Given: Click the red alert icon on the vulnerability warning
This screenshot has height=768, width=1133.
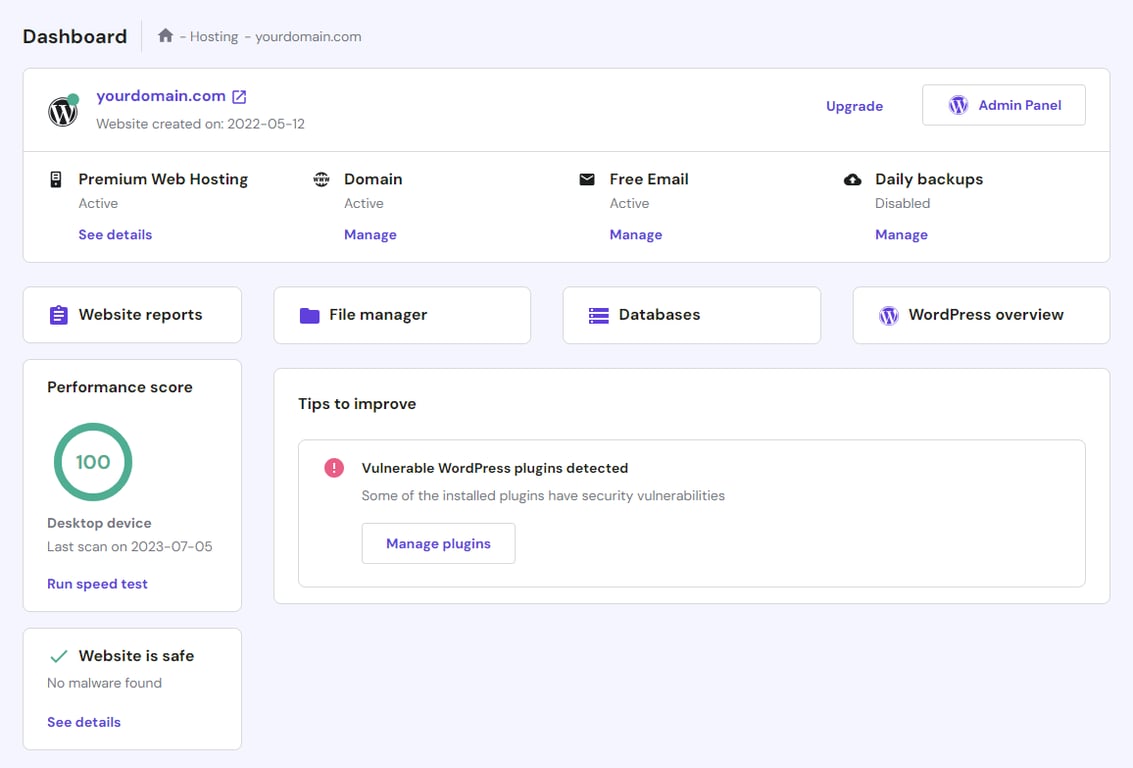Looking at the screenshot, I should point(333,467).
